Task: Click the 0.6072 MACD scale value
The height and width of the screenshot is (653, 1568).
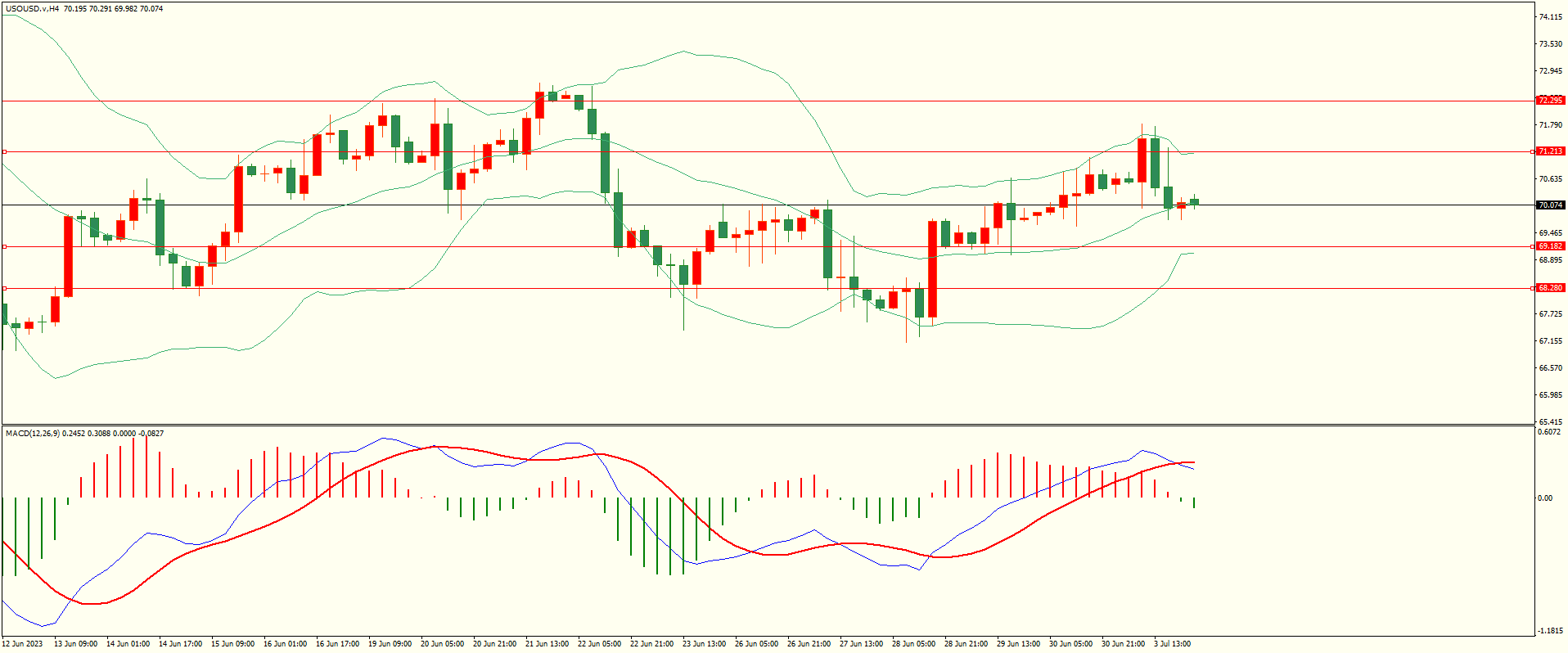Action: 1549,432
